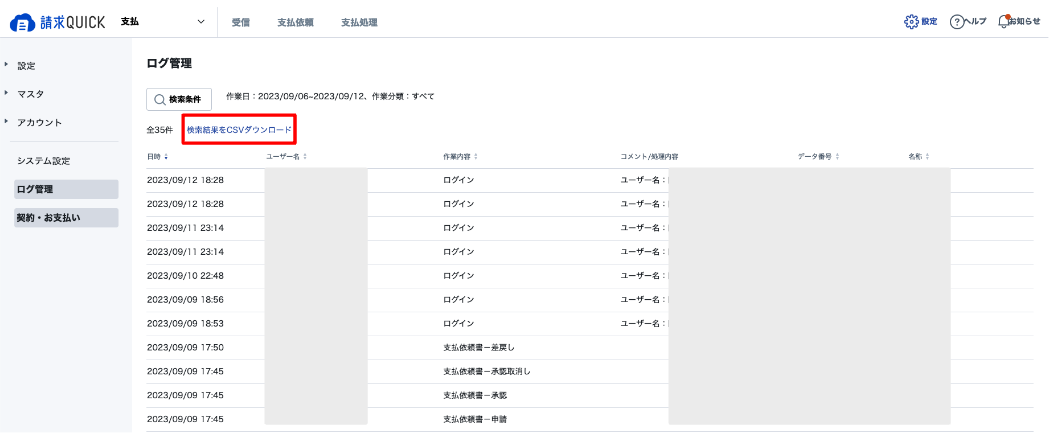1055x438 pixels.
Task: Click ログイン in the 2023/09/09 18:56 row
Action: pos(458,299)
